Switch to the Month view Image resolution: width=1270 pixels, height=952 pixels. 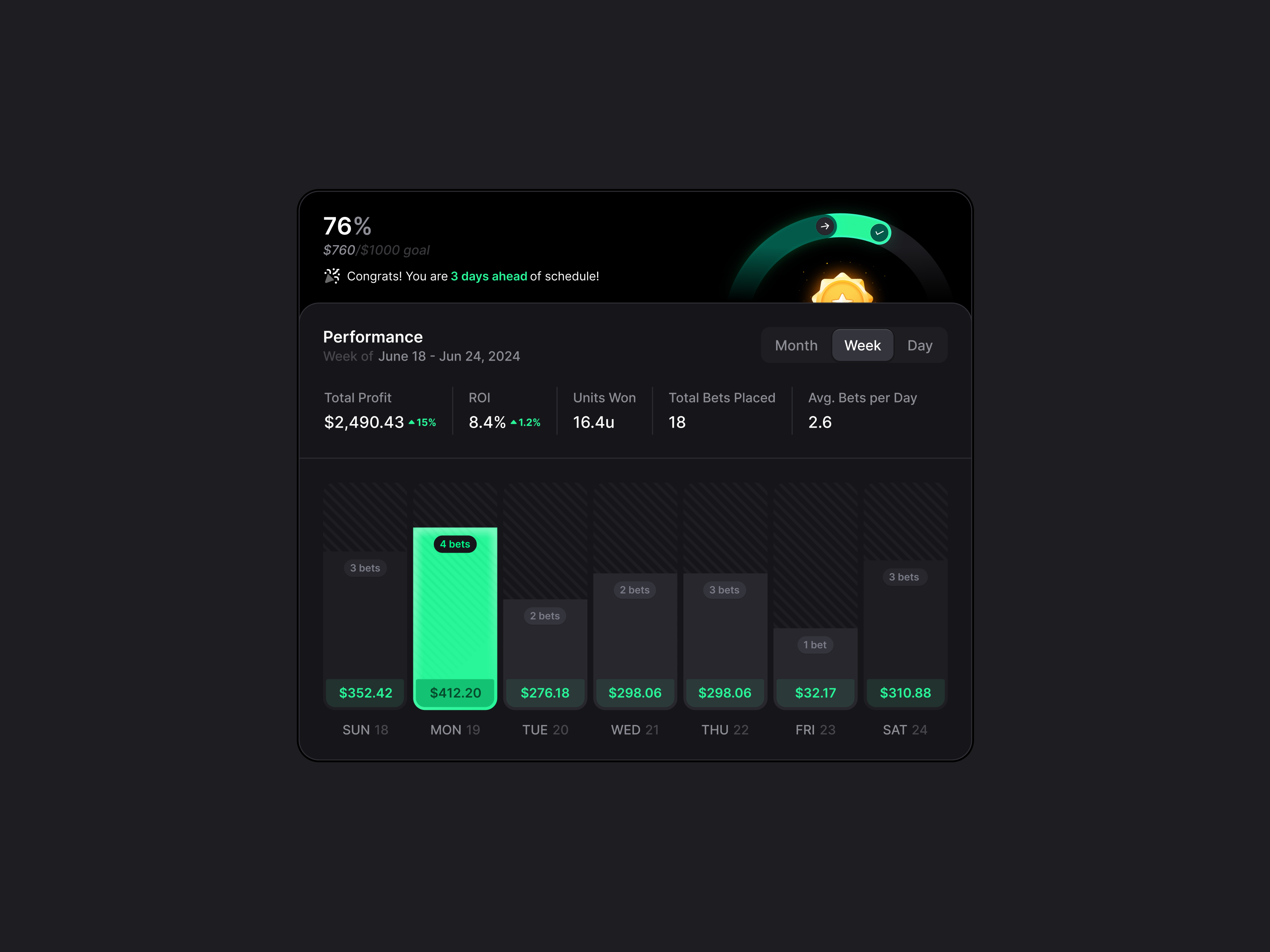point(796,345)
